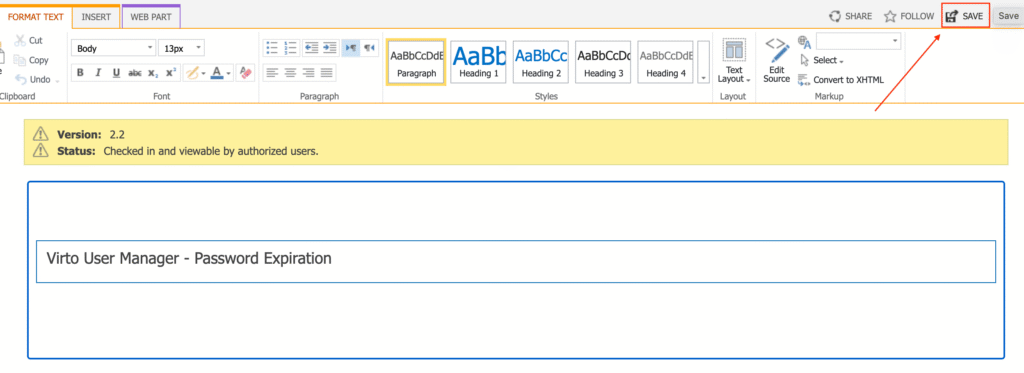Insert a numbered list
Viewport: 1024px width, 373px height.
(291, 48)
